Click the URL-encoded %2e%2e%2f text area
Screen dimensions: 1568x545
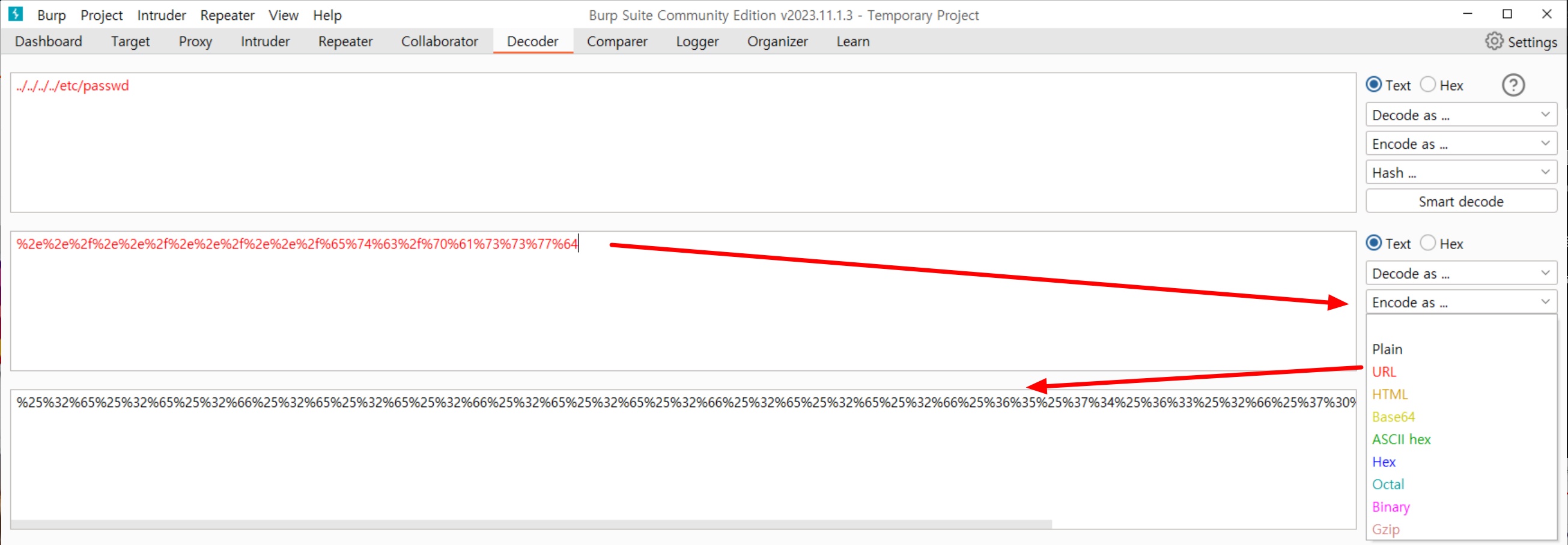pos(683,301)
